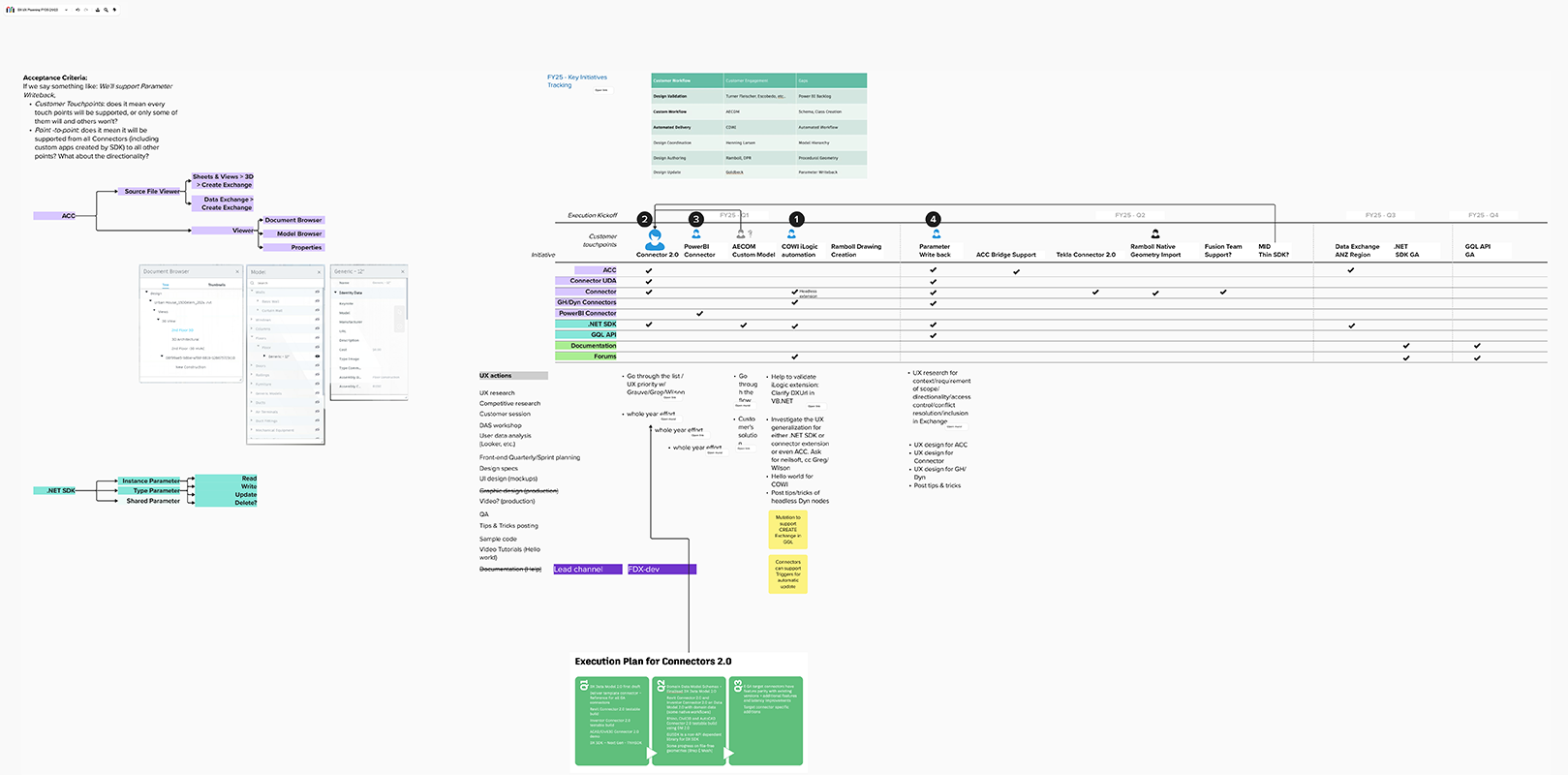Toggle visibility eye for Walls in Model panel
The width and height of the screenshot is (1568, 775).
318,292
